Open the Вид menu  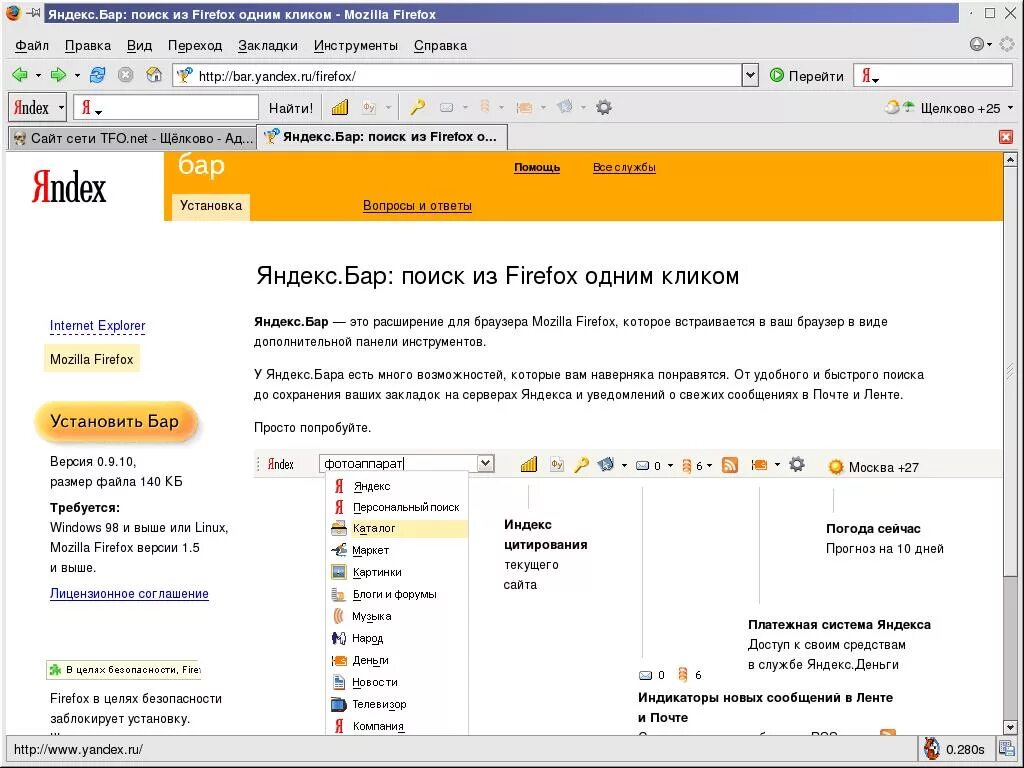tap(139, 46)
